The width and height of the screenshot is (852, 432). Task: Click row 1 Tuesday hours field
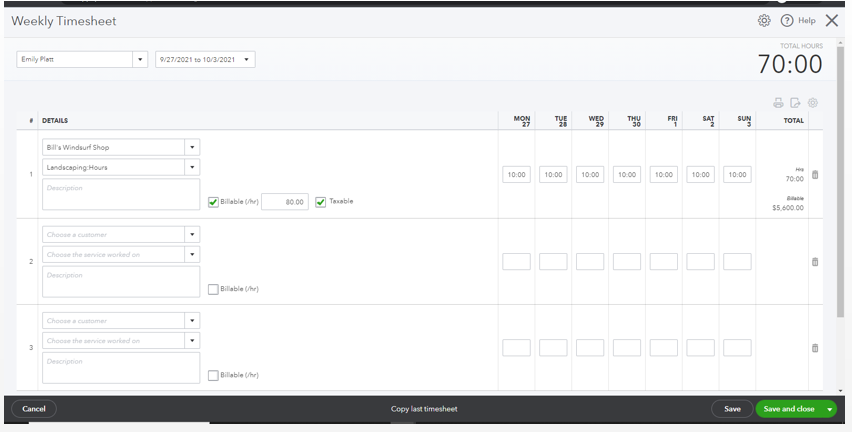point(553,174)
